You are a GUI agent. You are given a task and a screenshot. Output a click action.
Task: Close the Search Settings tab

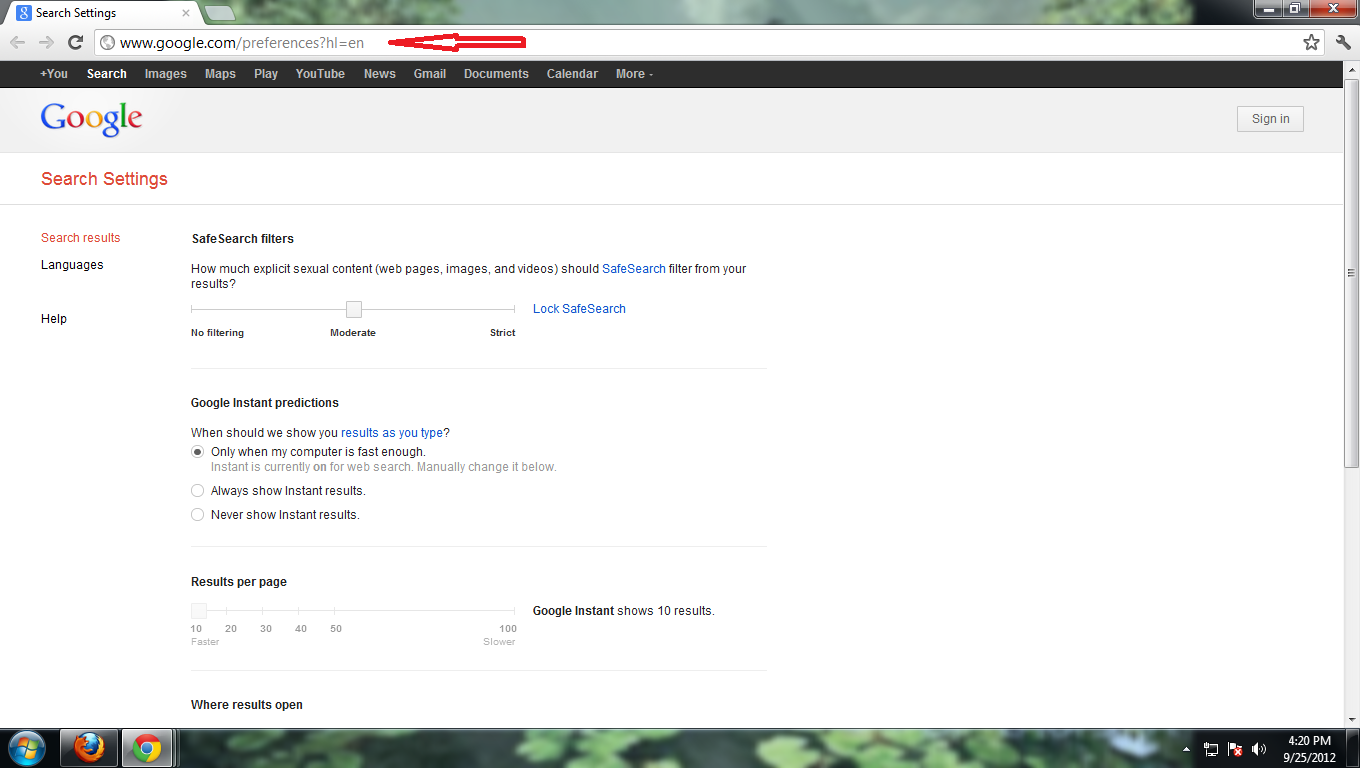[186, 14]
